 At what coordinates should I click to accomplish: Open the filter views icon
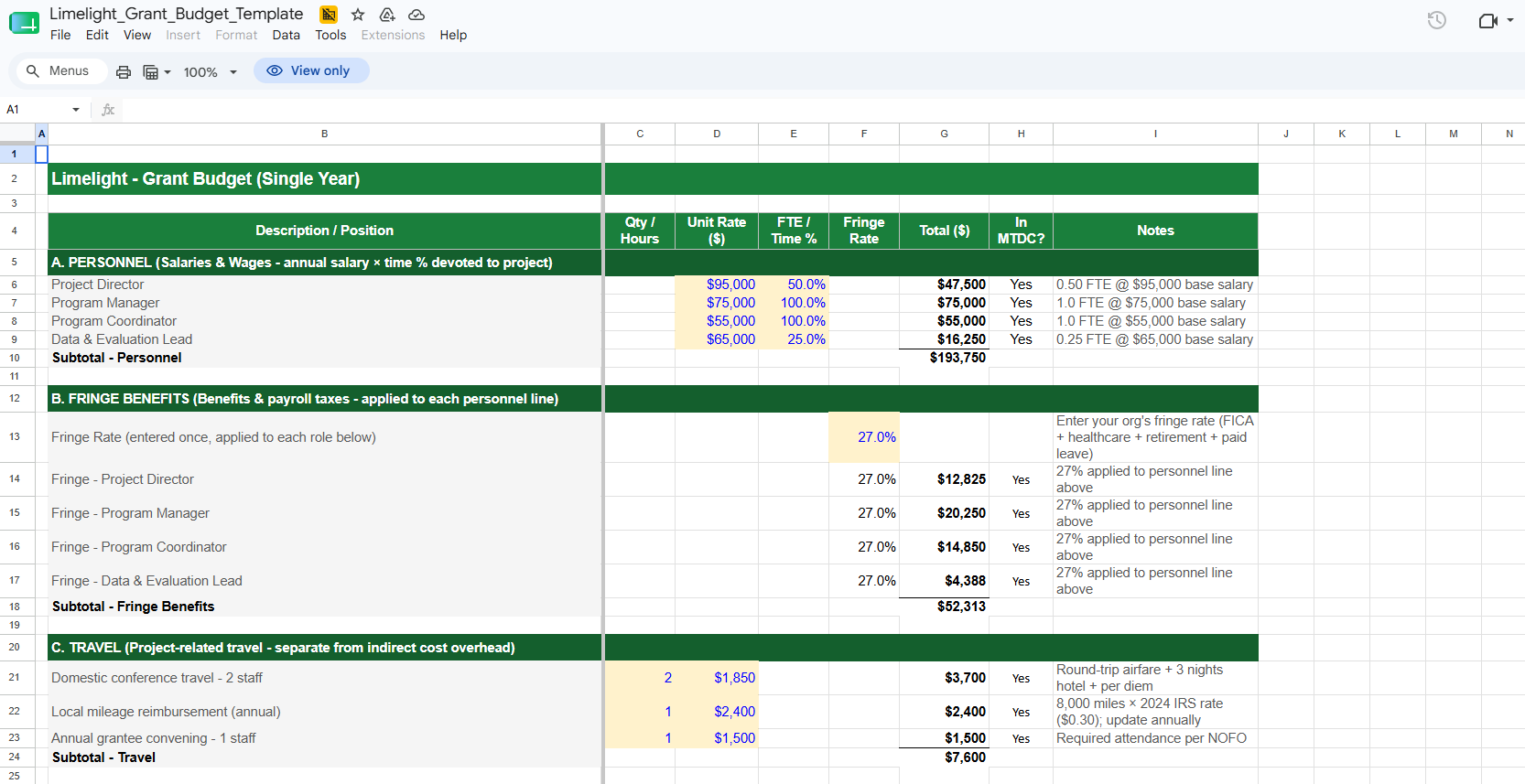pos(151,72)
